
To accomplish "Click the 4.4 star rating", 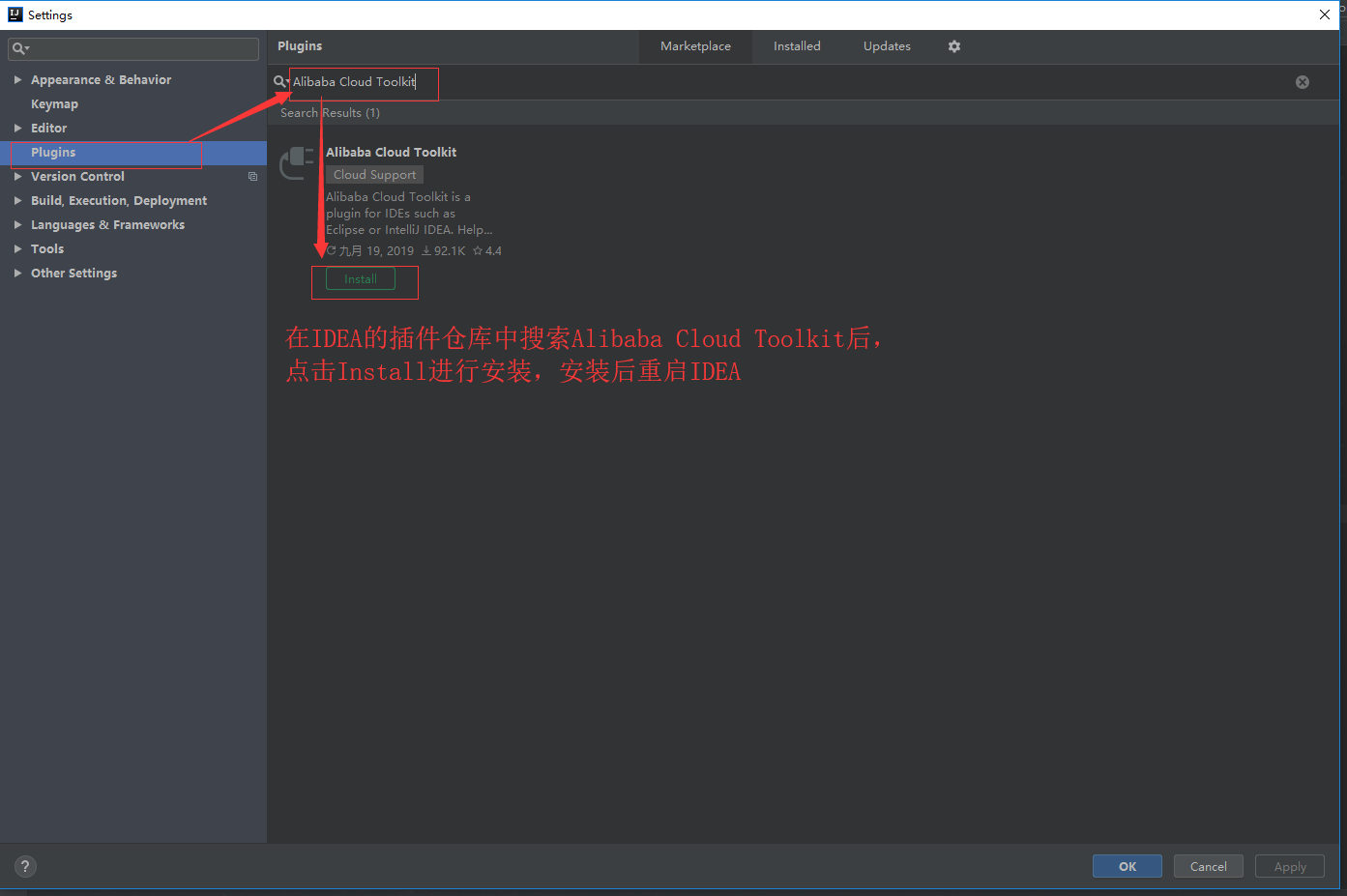I will [487, 251].
